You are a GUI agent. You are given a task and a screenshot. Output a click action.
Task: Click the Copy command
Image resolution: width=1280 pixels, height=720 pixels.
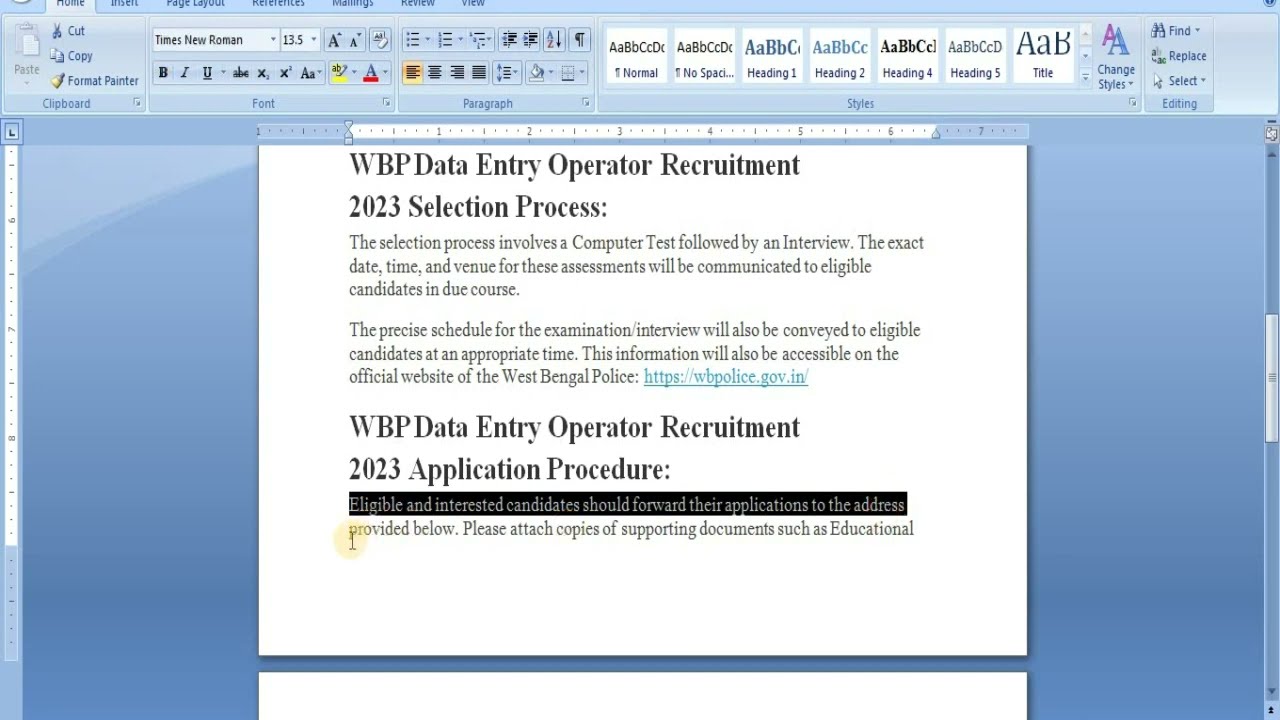tap(71, 56)
